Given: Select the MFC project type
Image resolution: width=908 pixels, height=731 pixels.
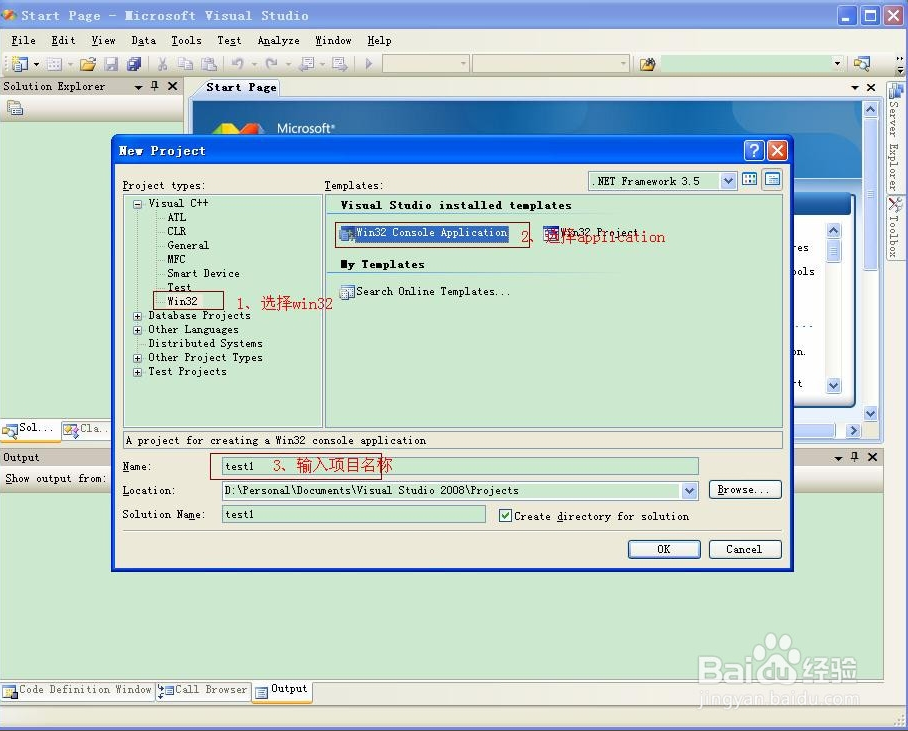Looking at the screenshot, I should coord(176,259).
